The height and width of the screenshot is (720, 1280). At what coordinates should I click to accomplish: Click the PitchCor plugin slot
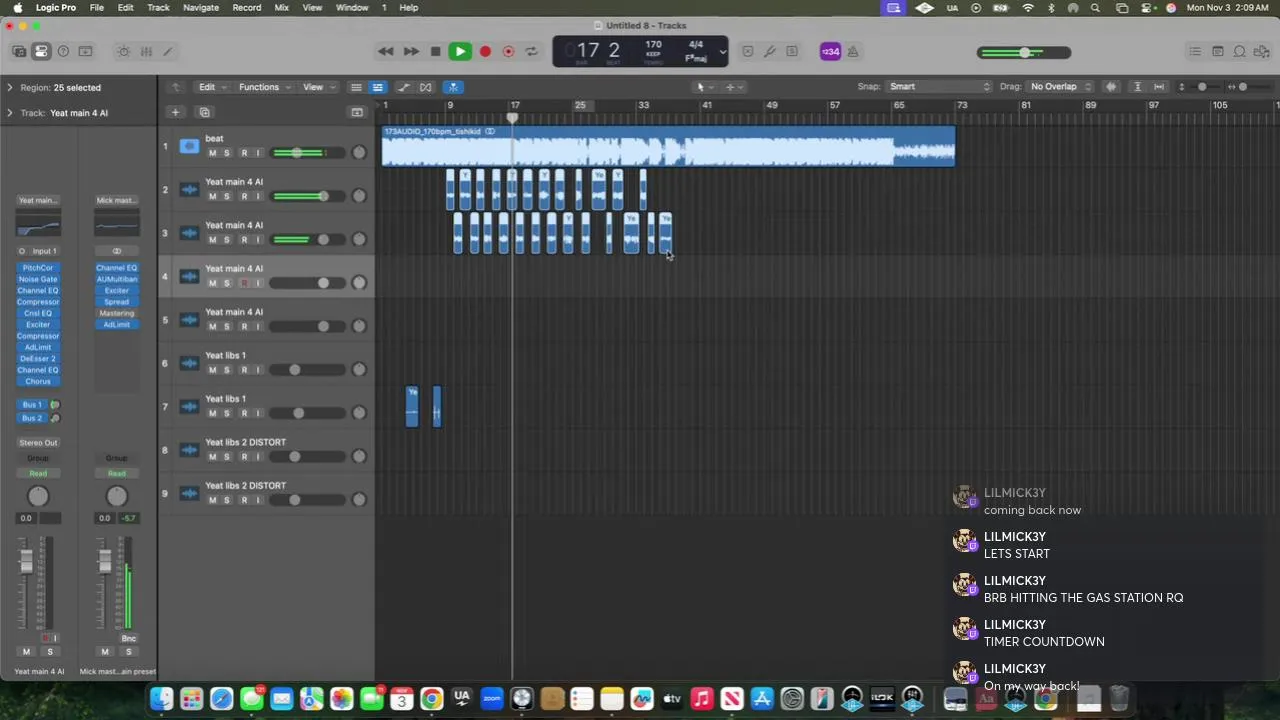(38, 268)
